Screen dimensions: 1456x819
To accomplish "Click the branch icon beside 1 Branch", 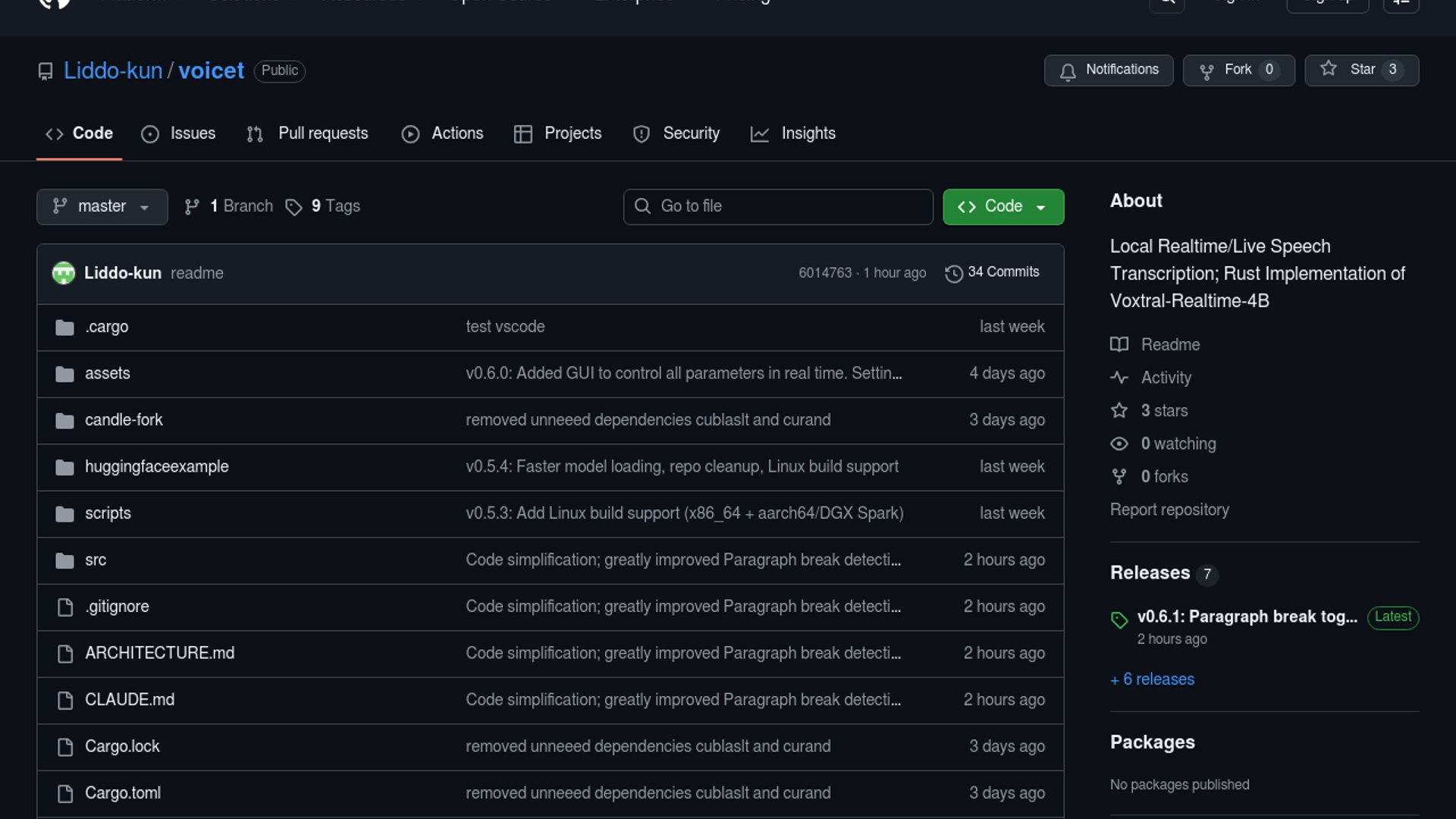I will [x=192, y=207].
